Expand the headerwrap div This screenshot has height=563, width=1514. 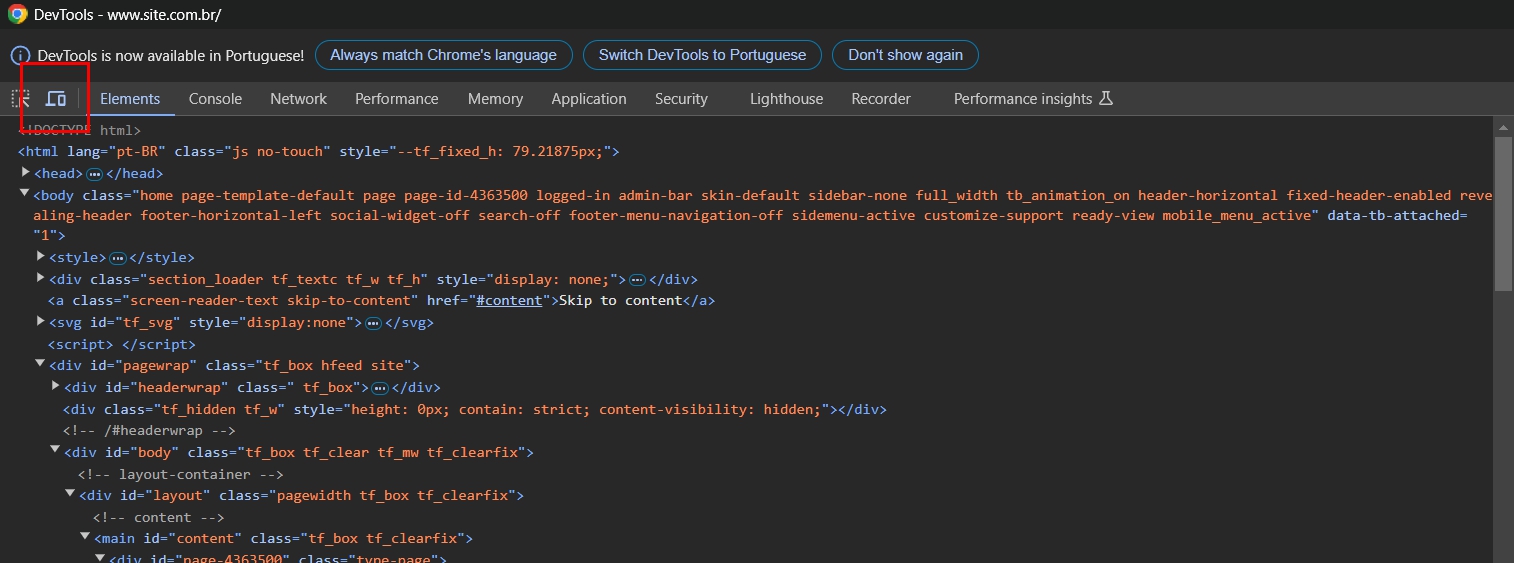[56, 385]
